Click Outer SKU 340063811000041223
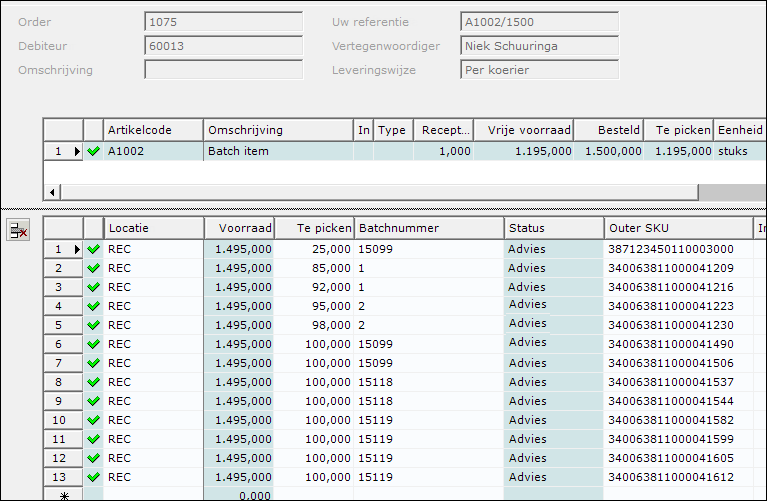The image size is (767, 501). pyautogui.click(x=678, y=306)
